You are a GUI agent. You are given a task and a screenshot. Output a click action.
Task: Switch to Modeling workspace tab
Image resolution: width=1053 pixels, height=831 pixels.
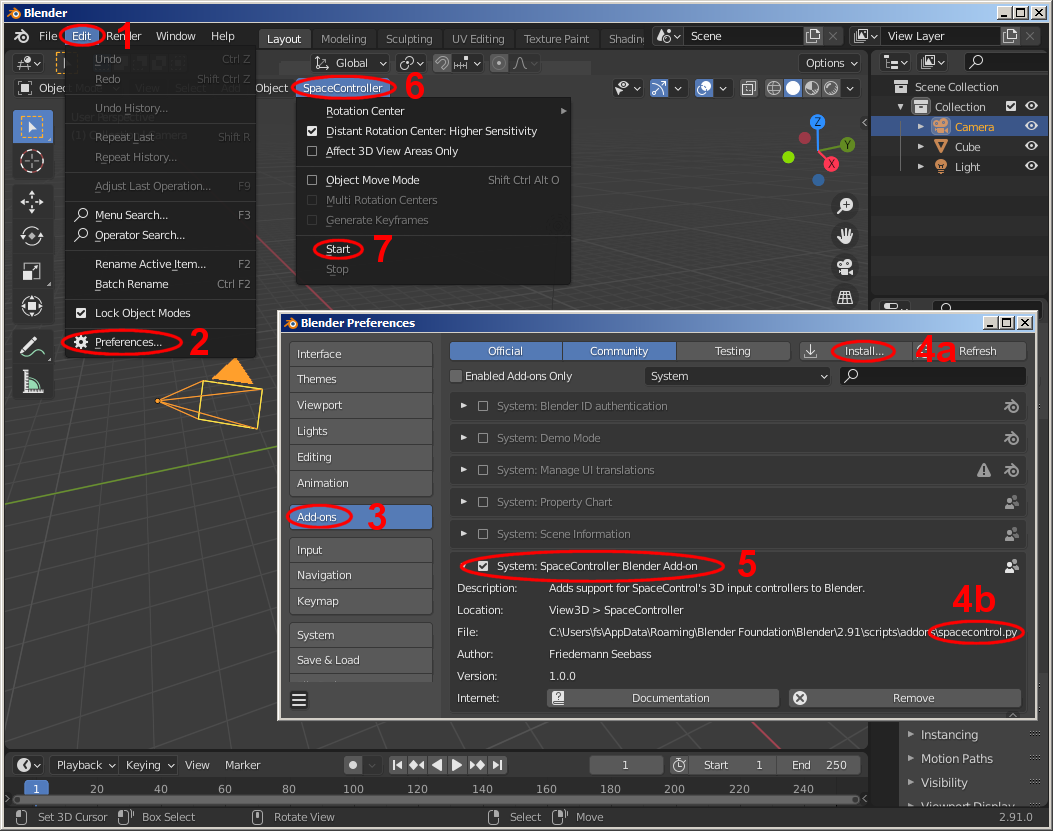click(x=344, y=39)
